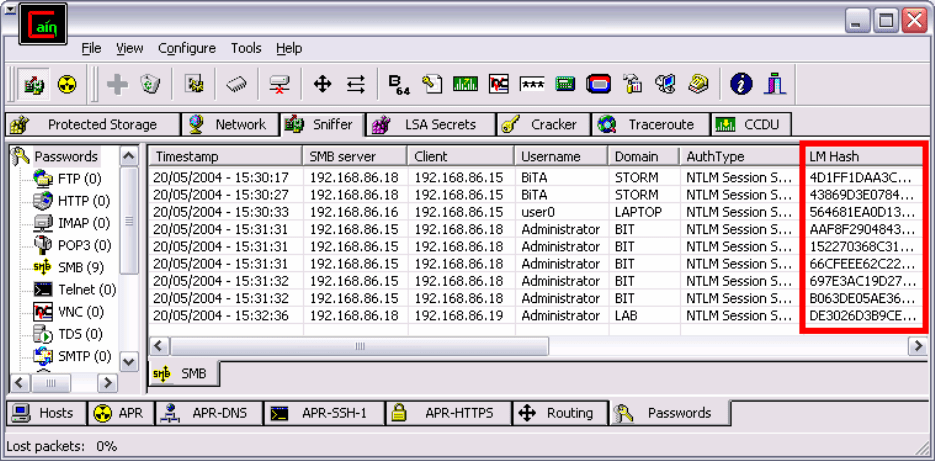Select HTTP (0) in the passwords tree

pyautogui.click(x=84, y=200)
